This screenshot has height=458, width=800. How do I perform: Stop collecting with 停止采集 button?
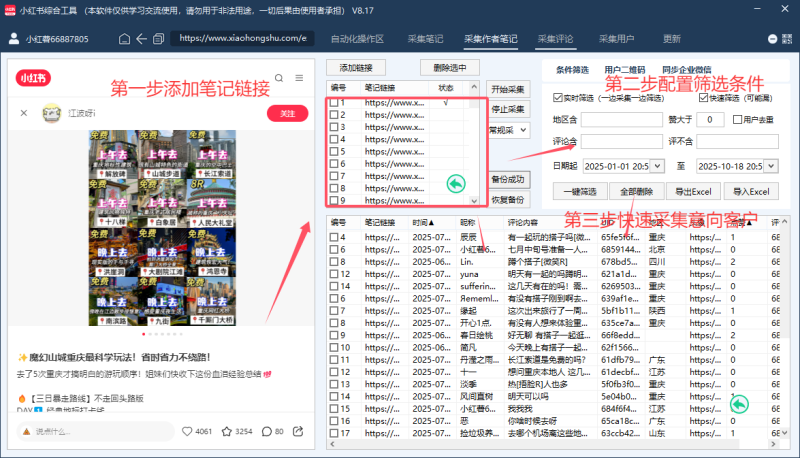click(x=508, y=109)
